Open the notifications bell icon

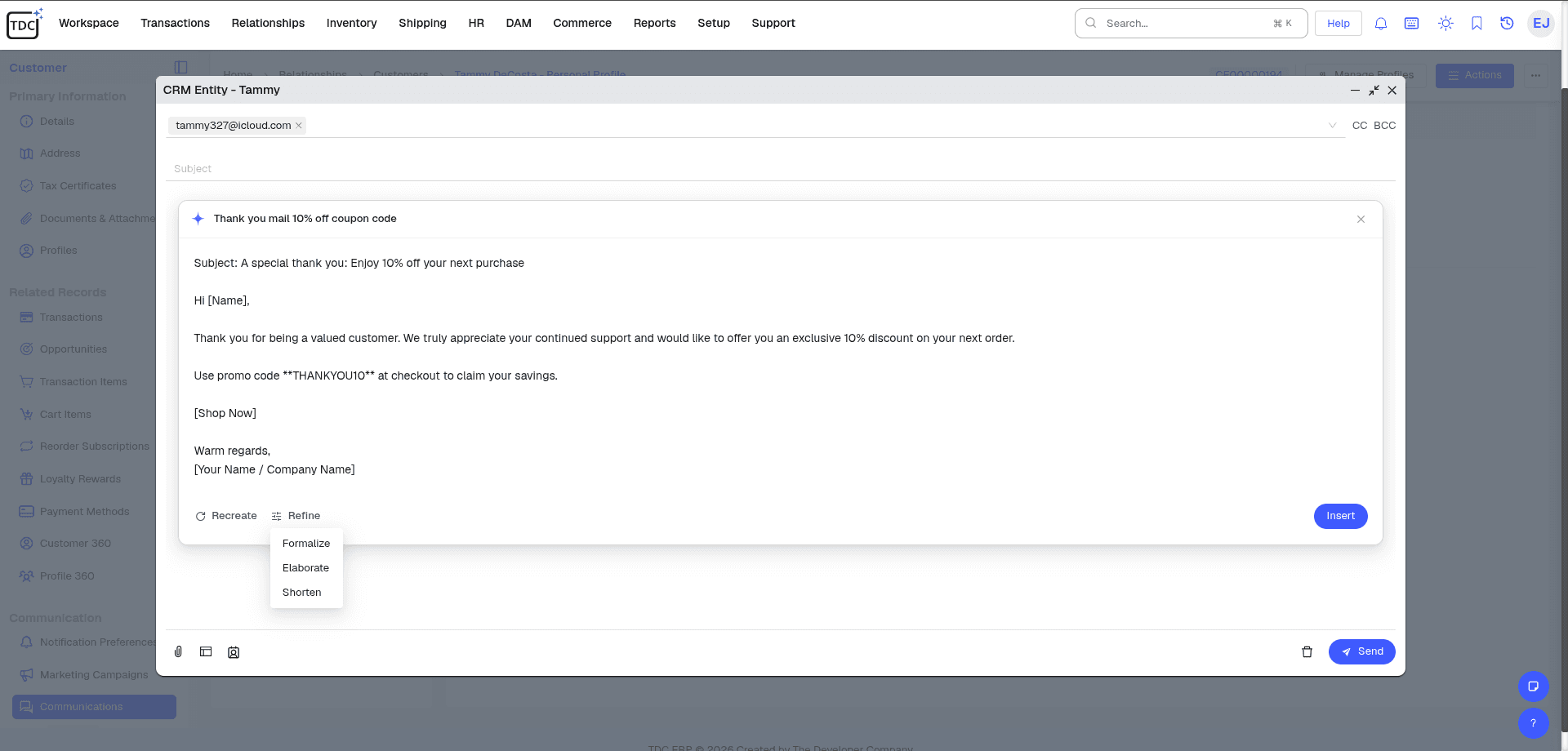tap(1381, 24)
